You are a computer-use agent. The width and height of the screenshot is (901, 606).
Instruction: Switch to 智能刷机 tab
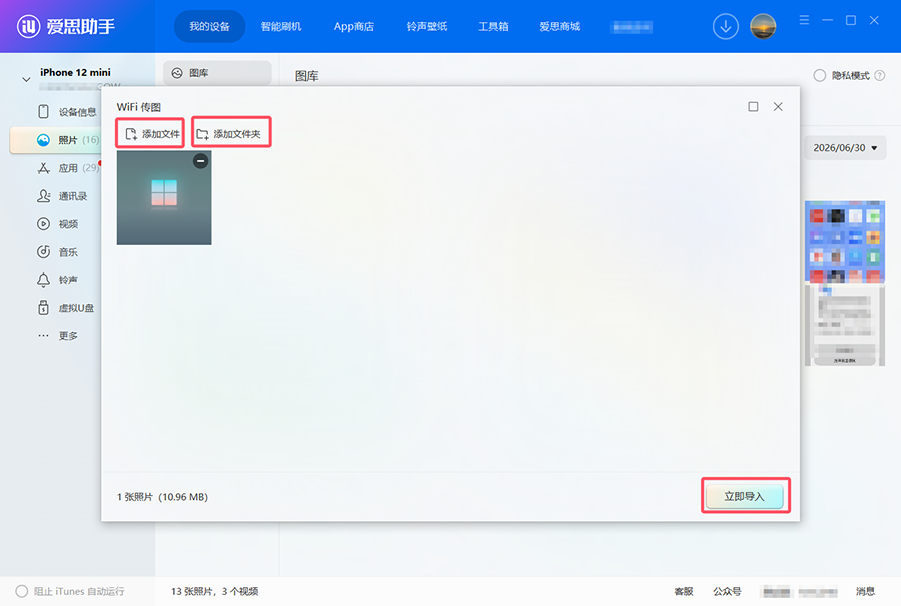(280, 26)
